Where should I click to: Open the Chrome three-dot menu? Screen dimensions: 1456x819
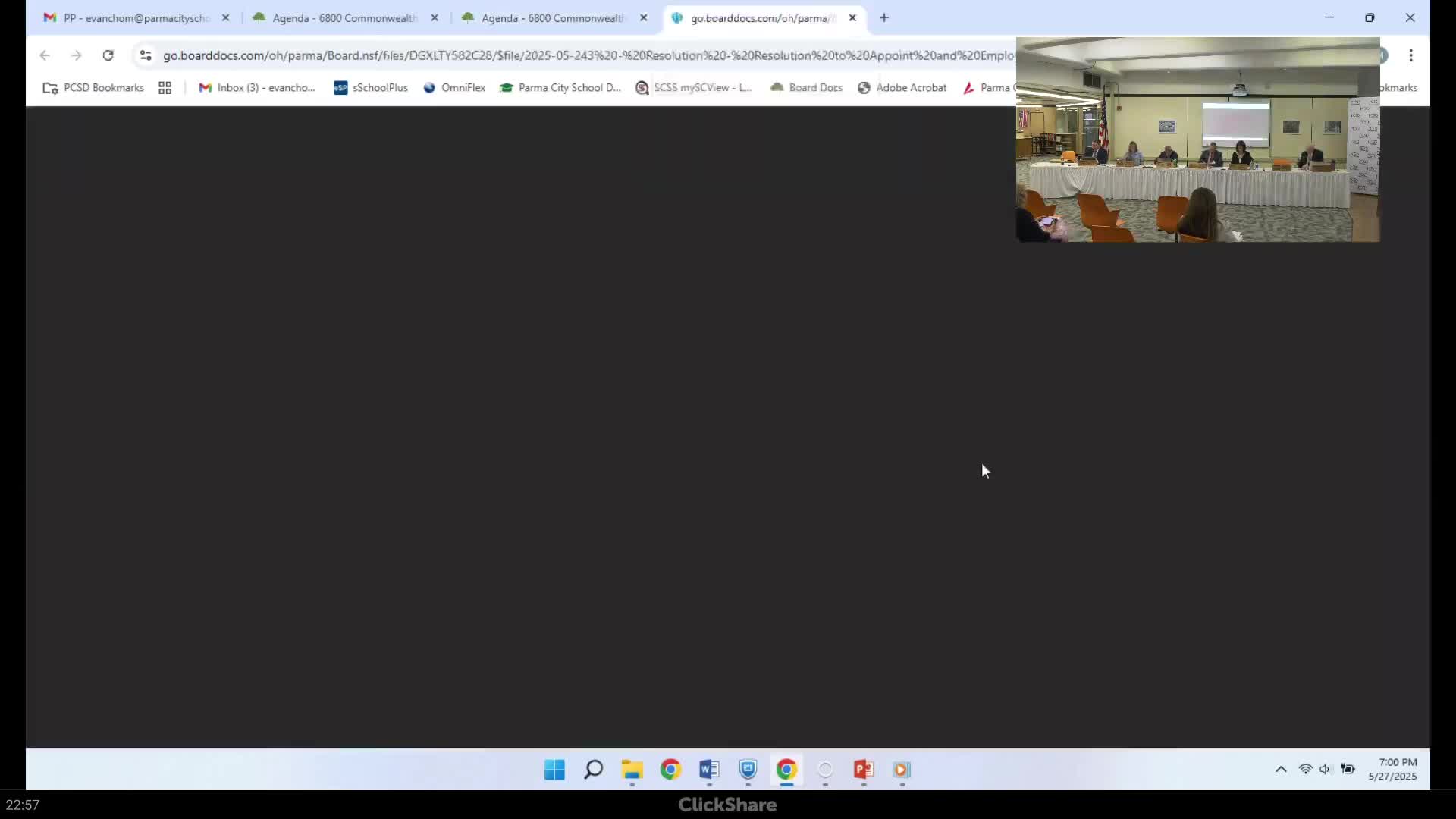point(1410,55)
